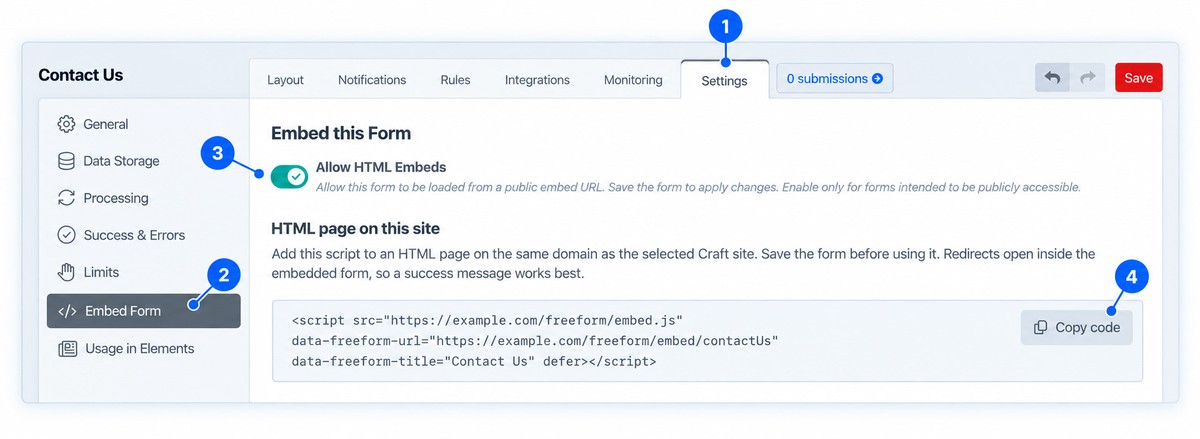Click the General gear icon
This screenshot has width=1200, height=439.
(x=66, y=124)
